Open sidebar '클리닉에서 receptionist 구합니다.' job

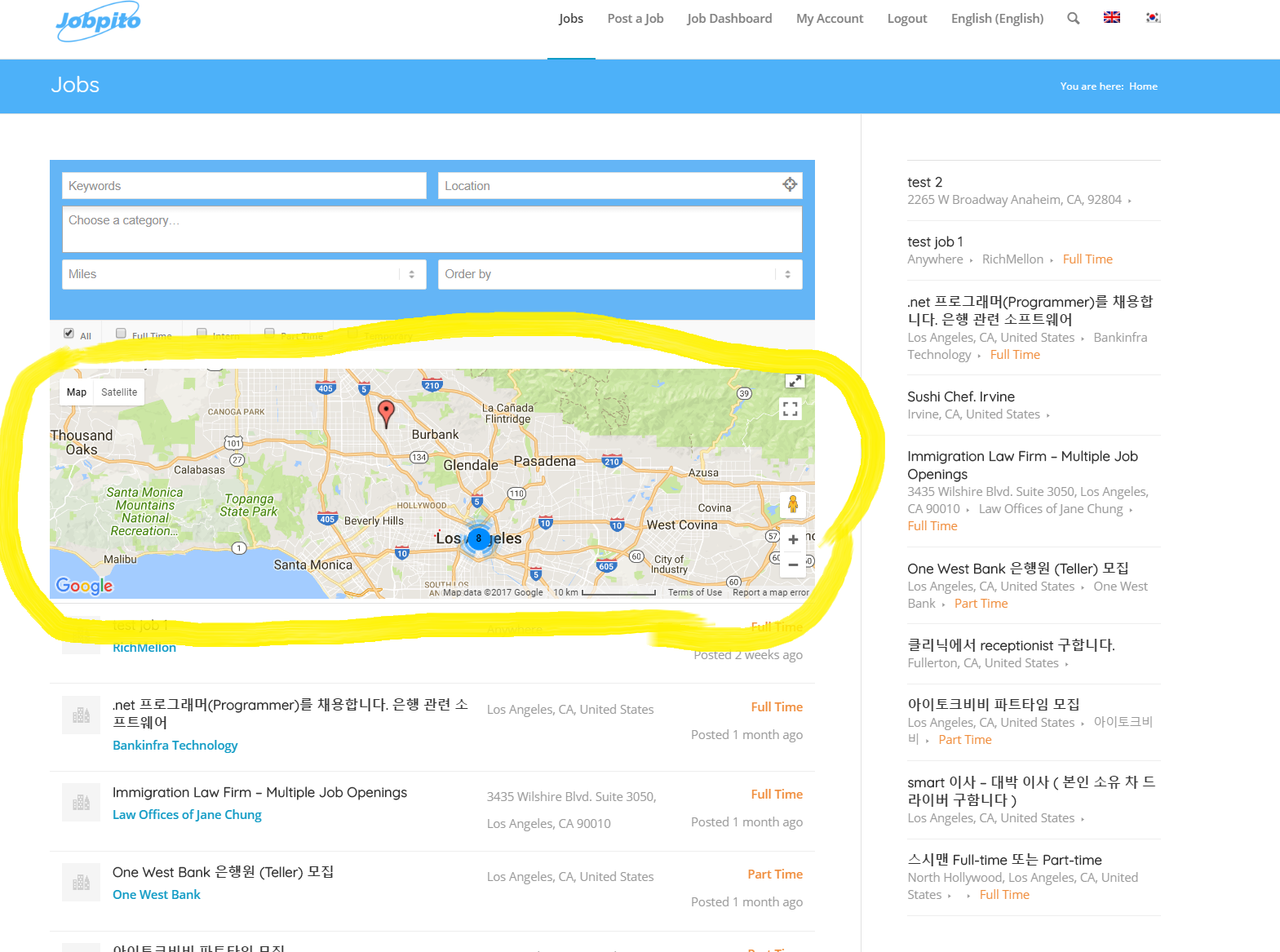[1011, 645]
